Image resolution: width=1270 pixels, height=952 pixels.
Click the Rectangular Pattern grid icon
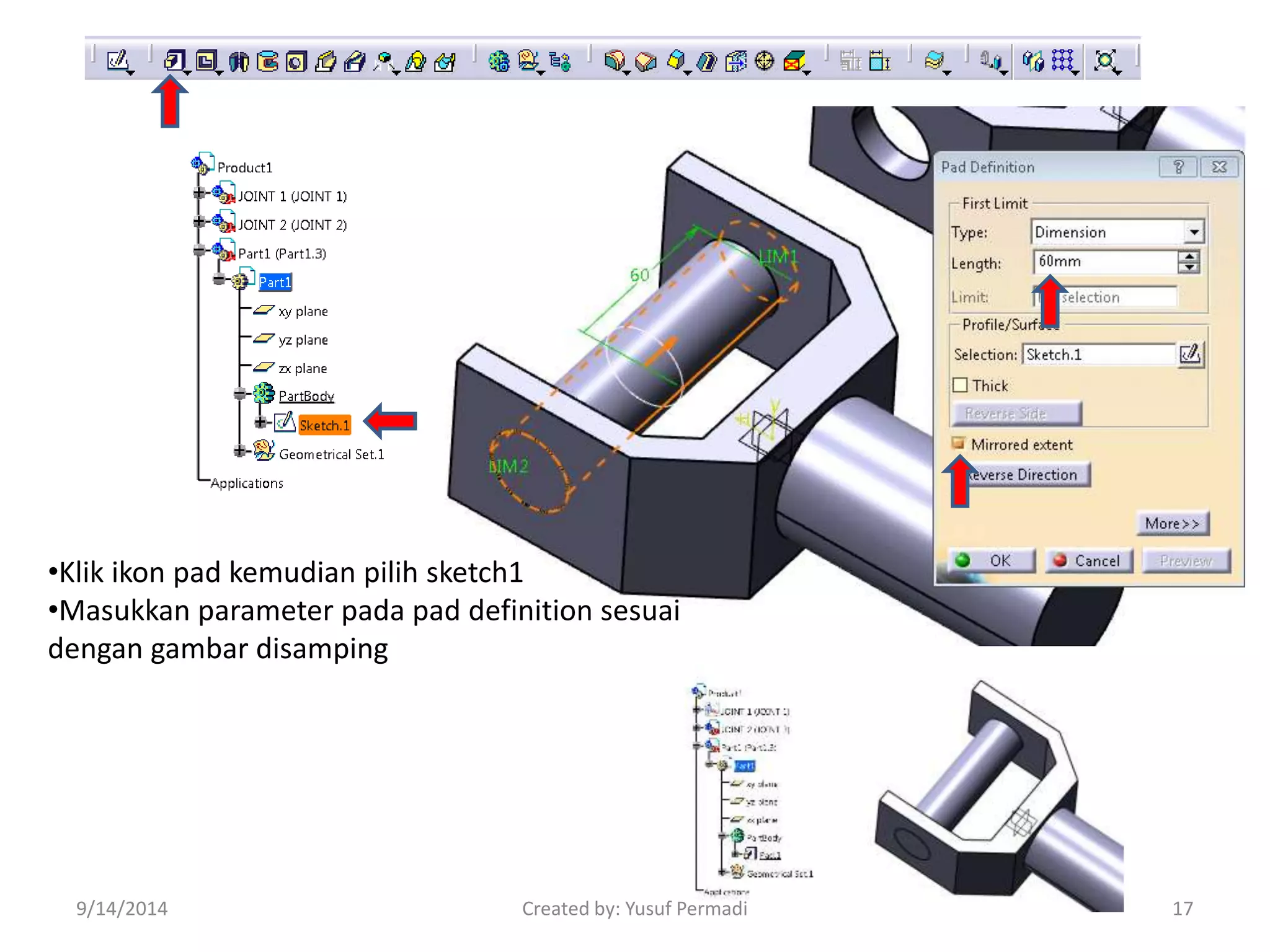pyautogui.click(x=1062, y=60)
